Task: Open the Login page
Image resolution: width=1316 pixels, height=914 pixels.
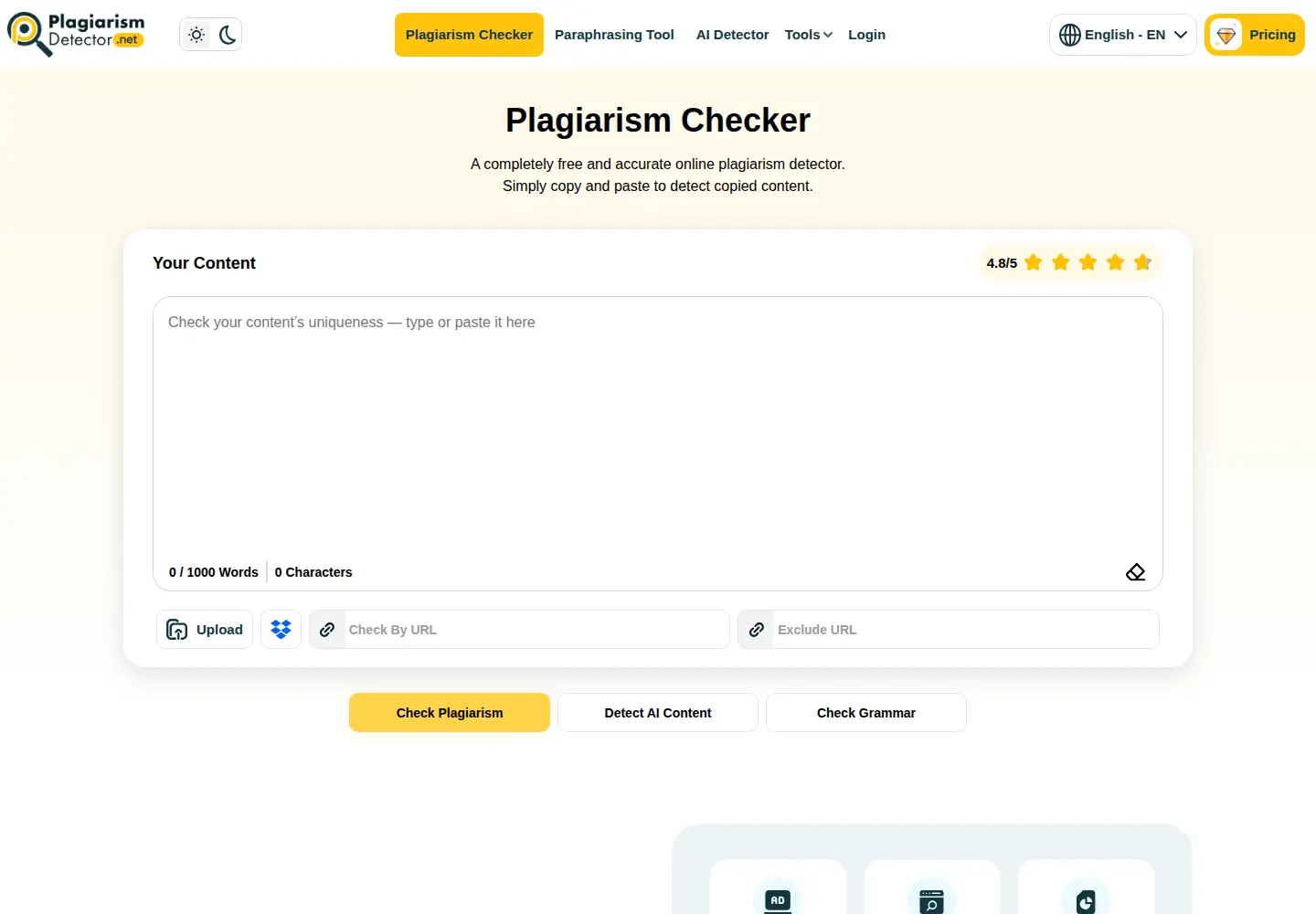Action: pyautogui.click(x=866, y=35)
